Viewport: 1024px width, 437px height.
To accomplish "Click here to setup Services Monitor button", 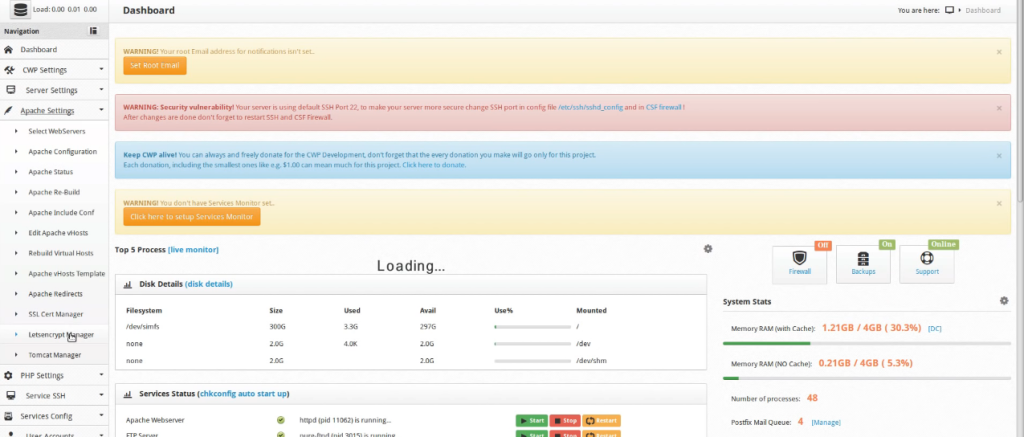I will [x=192, y=217].
